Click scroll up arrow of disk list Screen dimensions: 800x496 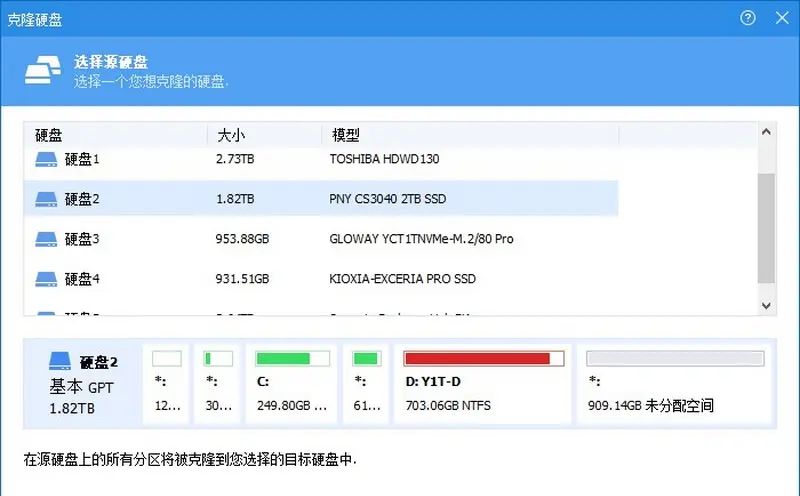pyautogui.click(x=766, y=132)
